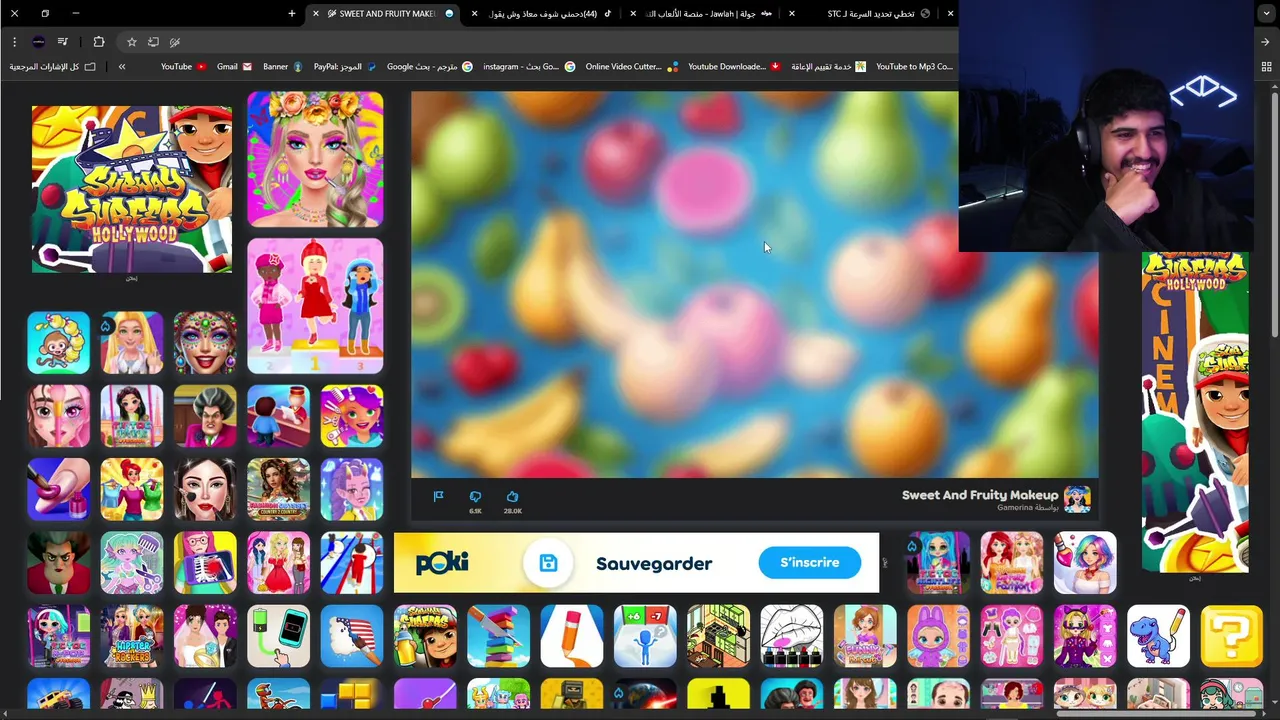Image resolution: width=1280 pixels, height=720 pixels.
Task: Switch to SWEET AND FRUITY MAKEUP tab
Action: (385, 14)
